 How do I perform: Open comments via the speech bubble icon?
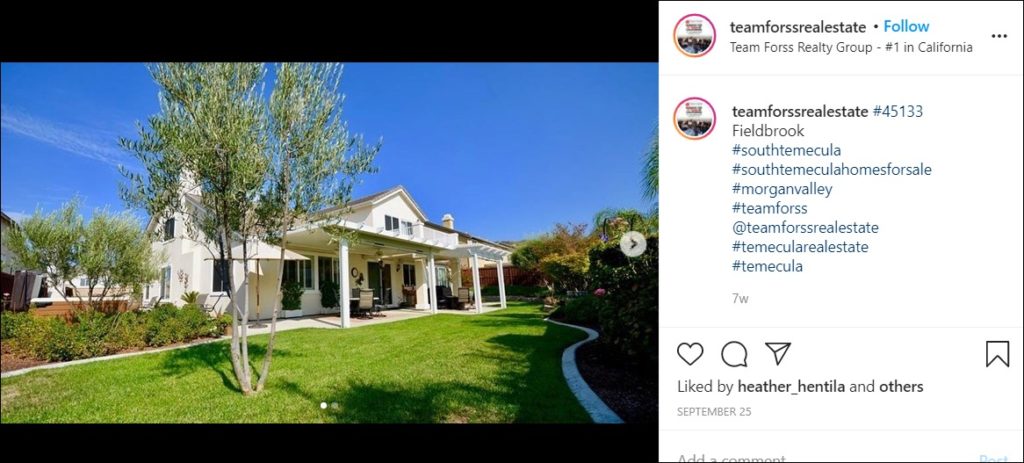point(734,354)
